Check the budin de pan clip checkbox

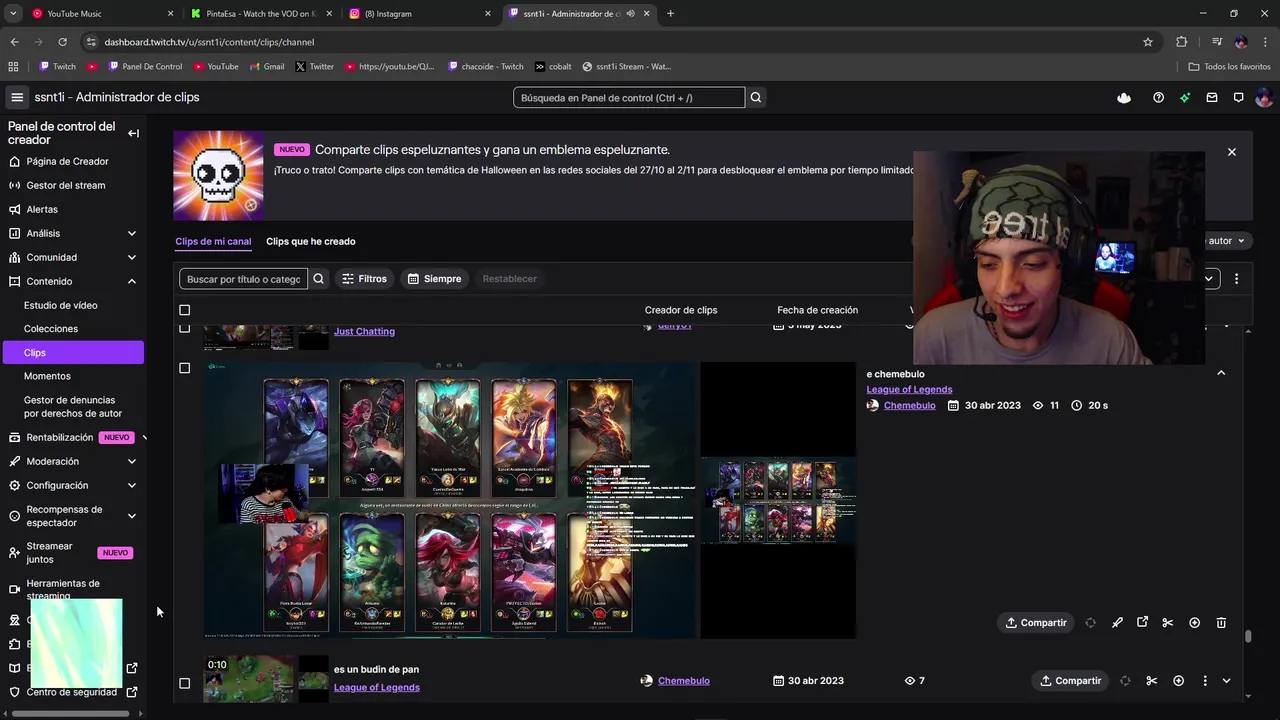pyautogui.click(x=184, y=683)
